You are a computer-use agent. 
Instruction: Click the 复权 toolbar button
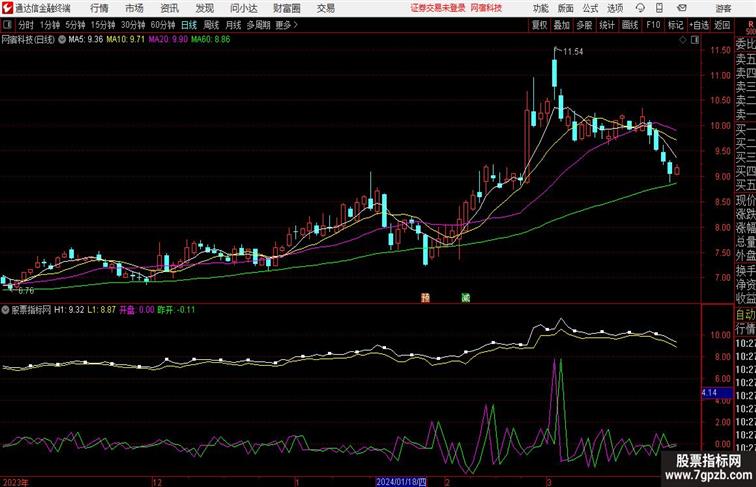tap(540, 25)
